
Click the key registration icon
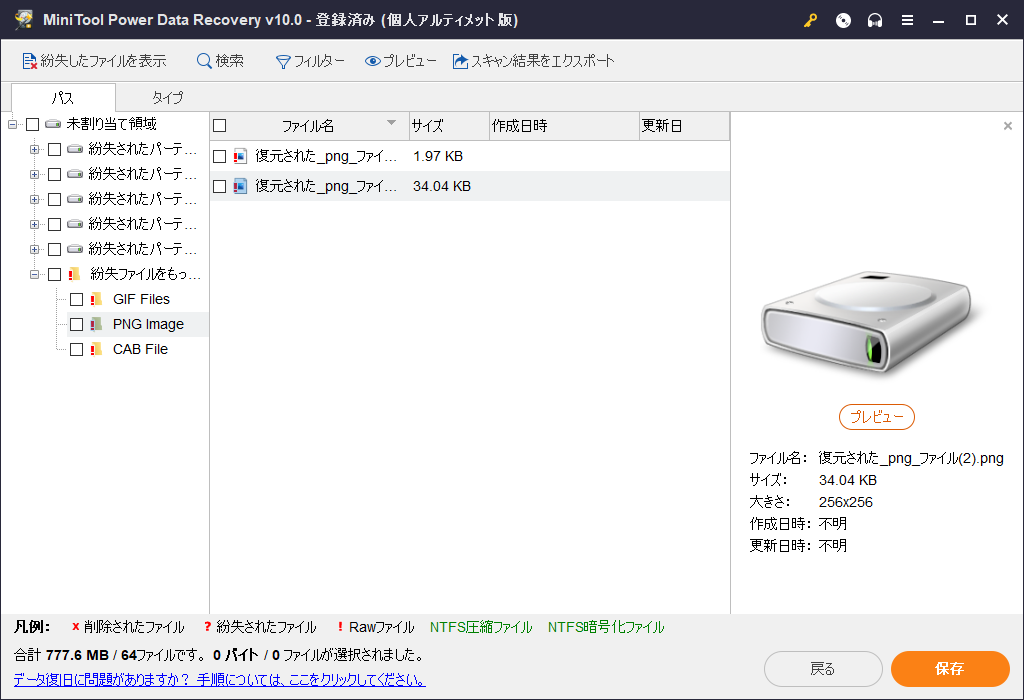pyautogui.click(x=810, y=20)
